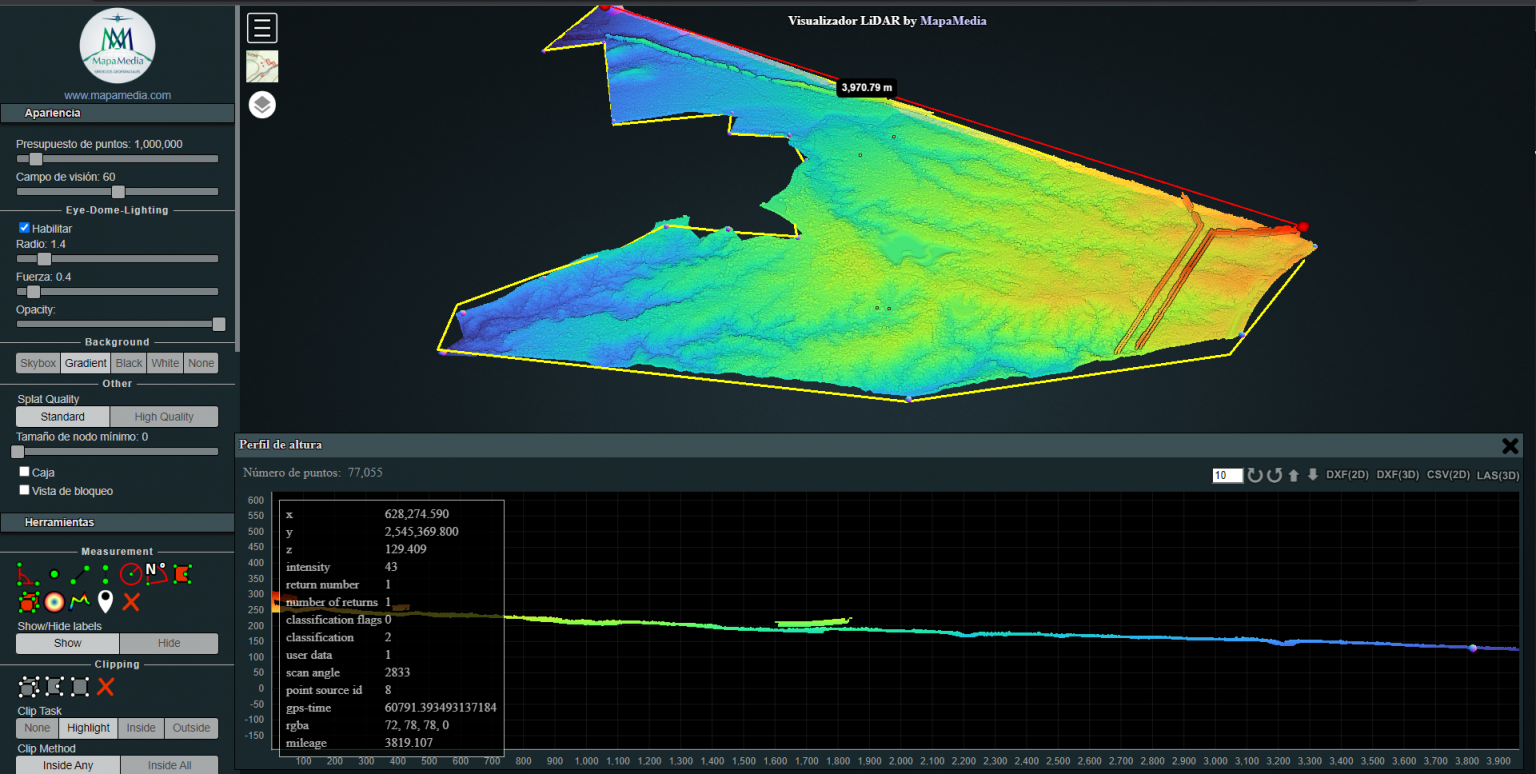Export profile as DXF(2D)

[x=1347, y=475]
